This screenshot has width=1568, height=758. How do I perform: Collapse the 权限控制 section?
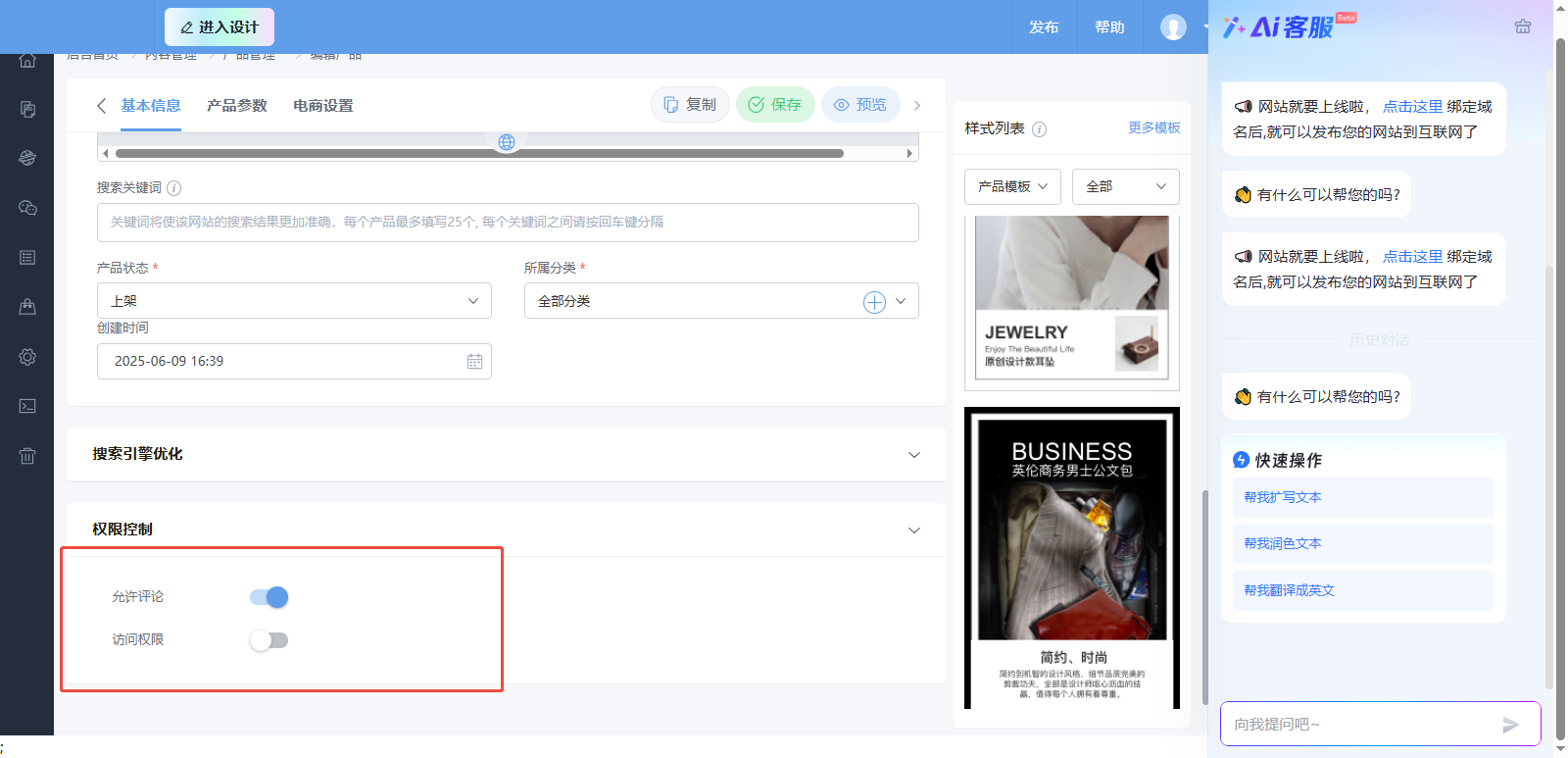[506, 530]
